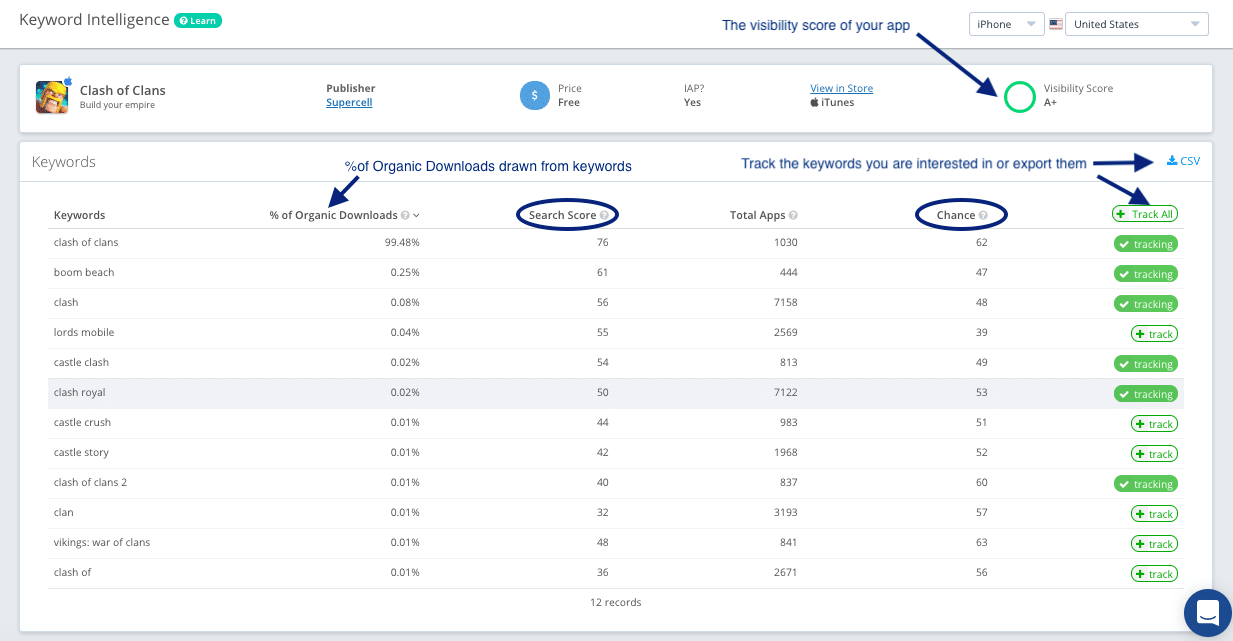Track the clash of keyword

point(1154,574)
